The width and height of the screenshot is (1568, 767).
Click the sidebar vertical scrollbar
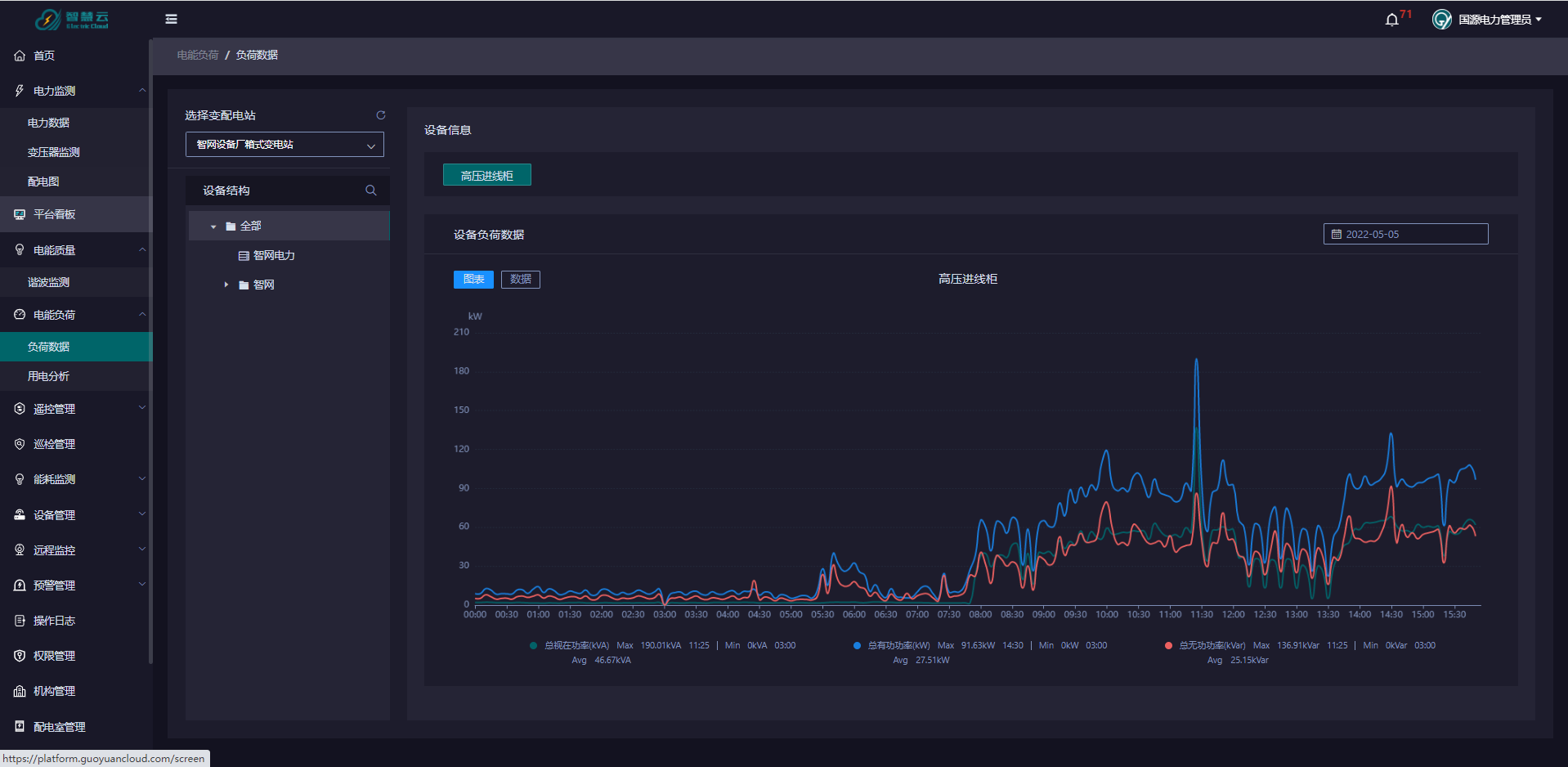(x=150, y=352)
